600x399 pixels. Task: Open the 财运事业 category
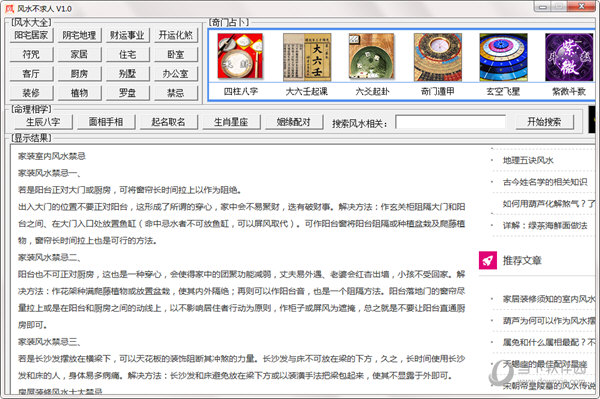click(x=127, y=35)
